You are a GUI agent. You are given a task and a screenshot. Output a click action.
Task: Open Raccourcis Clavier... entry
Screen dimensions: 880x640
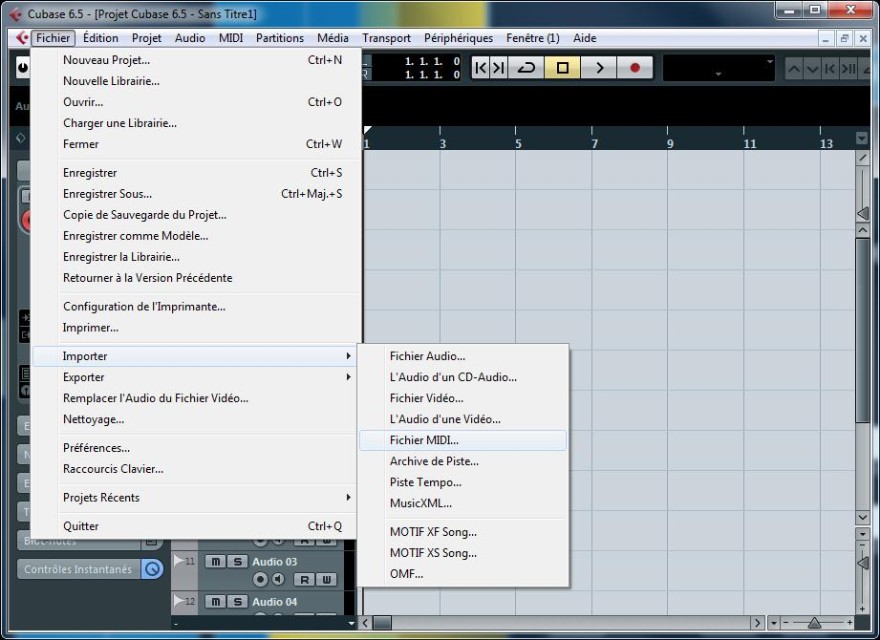[194, 469]
